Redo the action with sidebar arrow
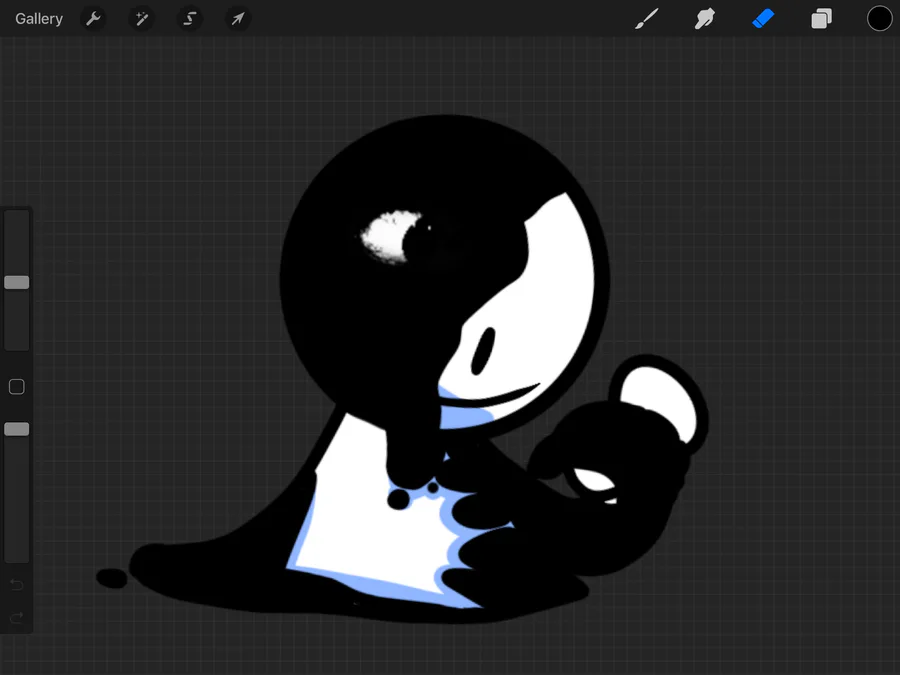900x675 pixels. pos(17,618)
